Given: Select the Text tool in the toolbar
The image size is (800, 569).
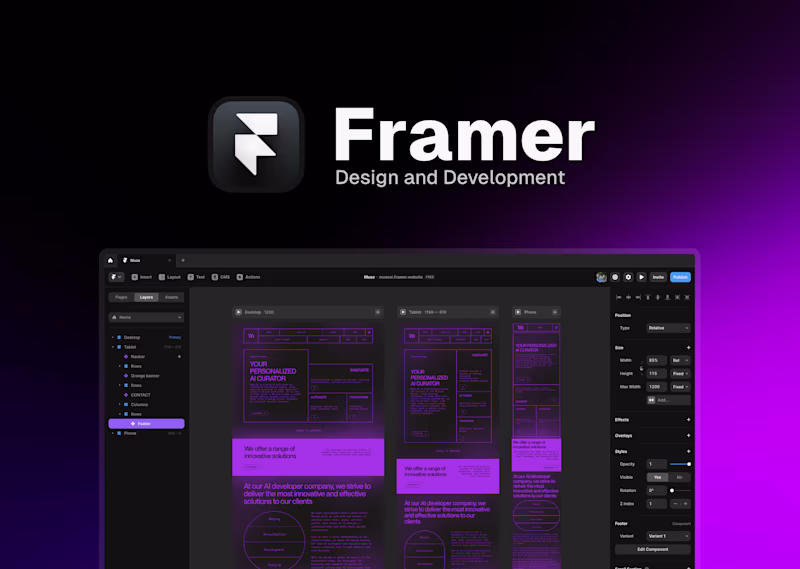Looking at the screenshot, I should coord(196,277).
